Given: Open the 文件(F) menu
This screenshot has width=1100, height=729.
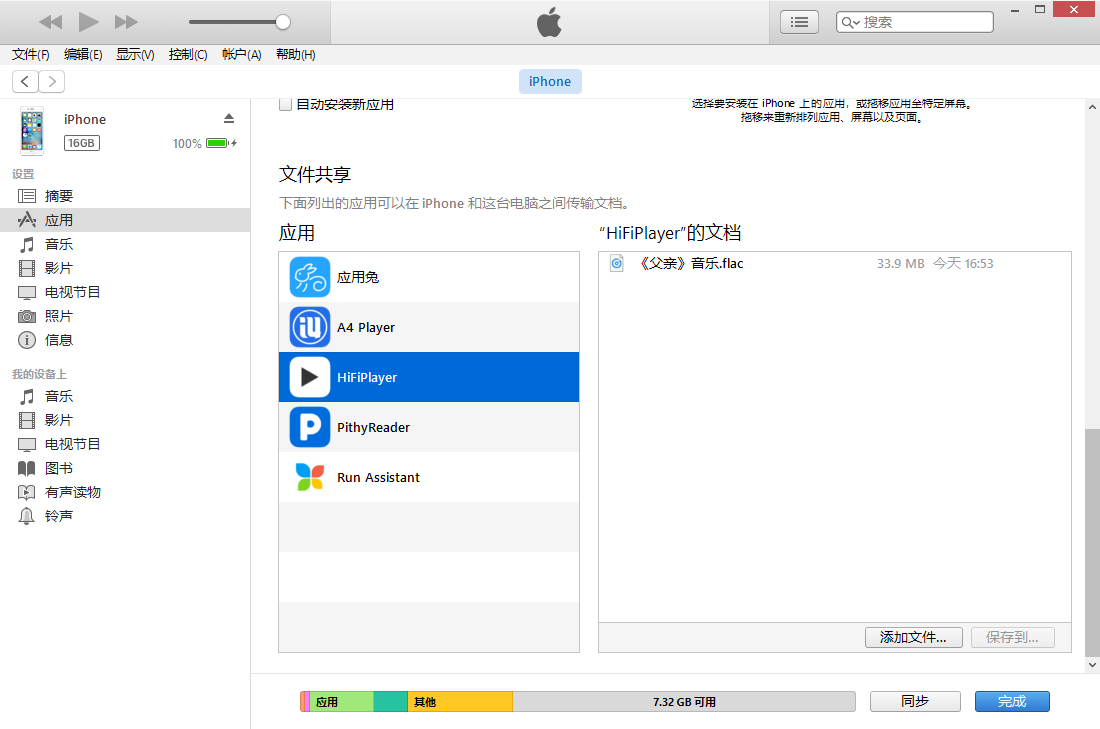Looking at the screenshot, I should [31, 55].
